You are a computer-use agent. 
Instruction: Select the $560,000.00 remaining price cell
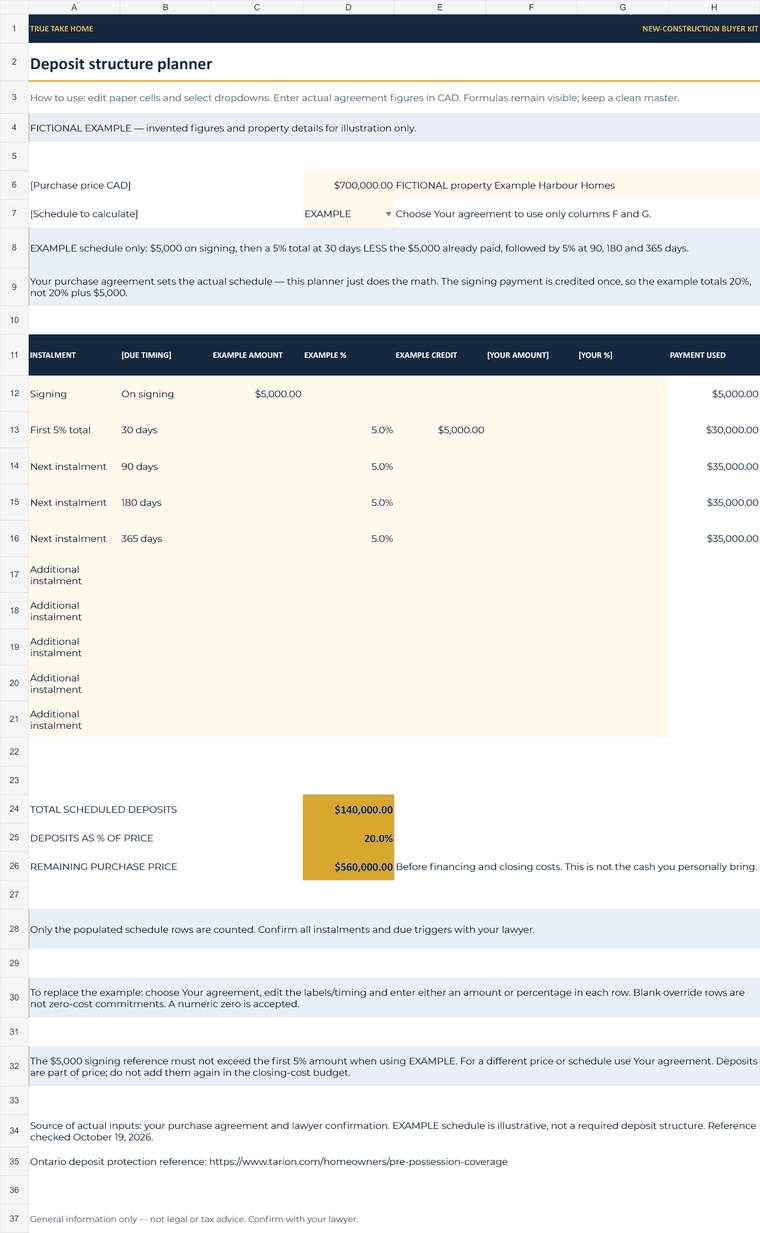[x=348, y=866]
